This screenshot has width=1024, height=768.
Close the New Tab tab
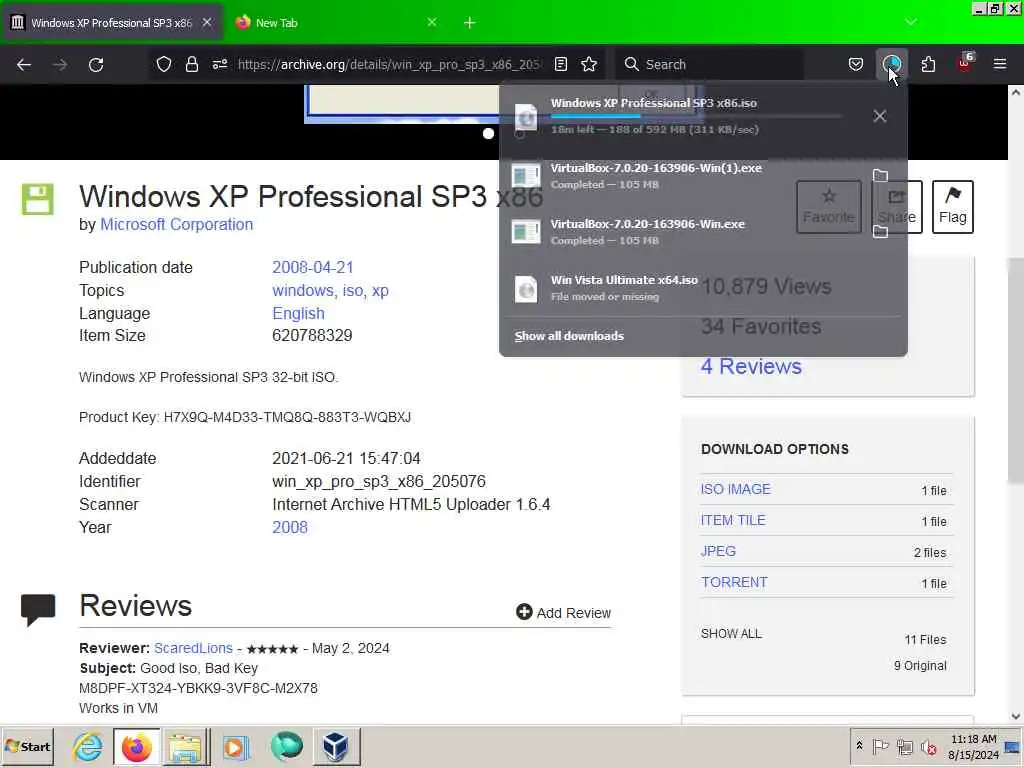pyautogui.click(x=432, y=22)
